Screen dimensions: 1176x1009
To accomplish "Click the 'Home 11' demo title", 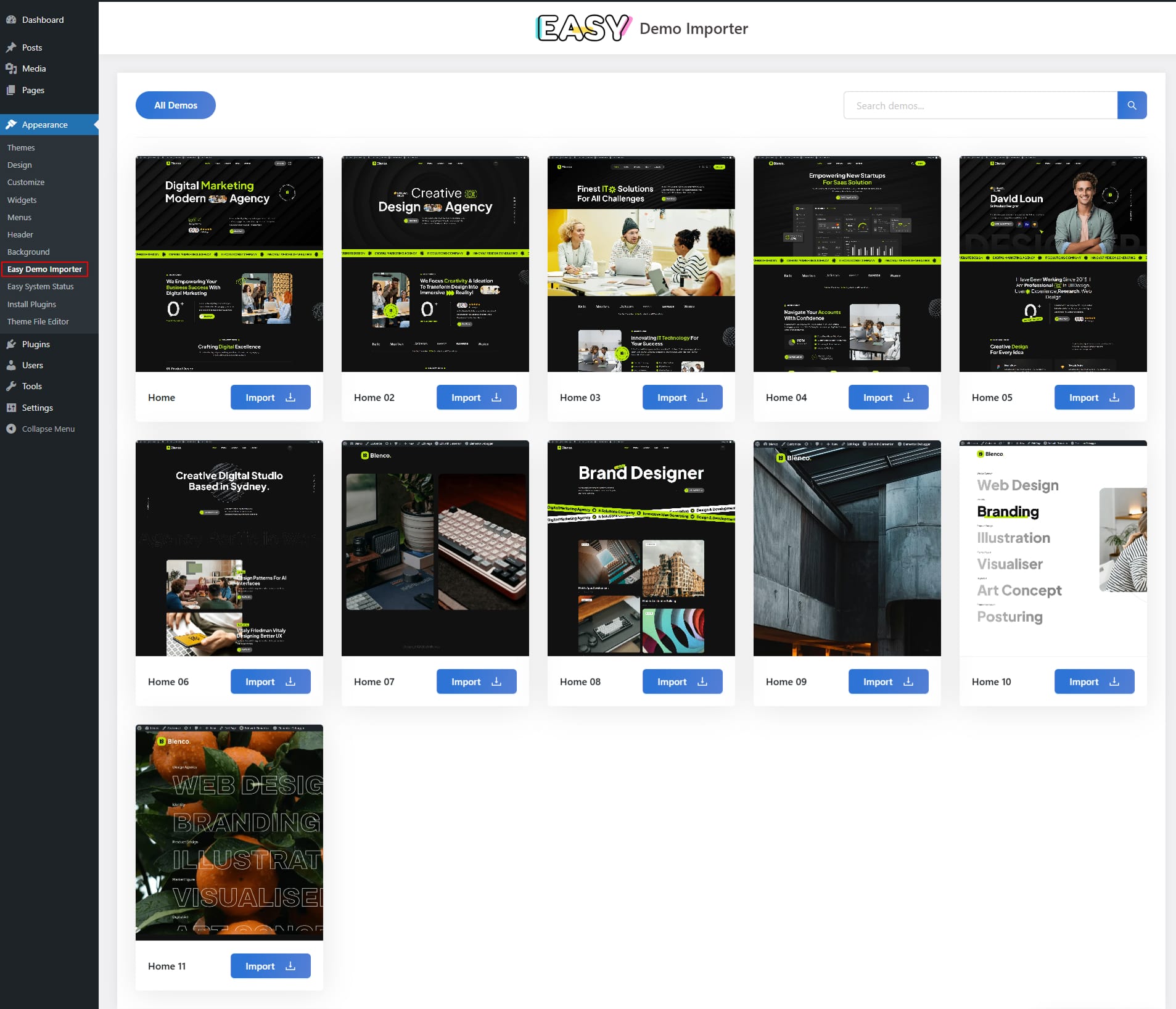I will coord(167,966).
